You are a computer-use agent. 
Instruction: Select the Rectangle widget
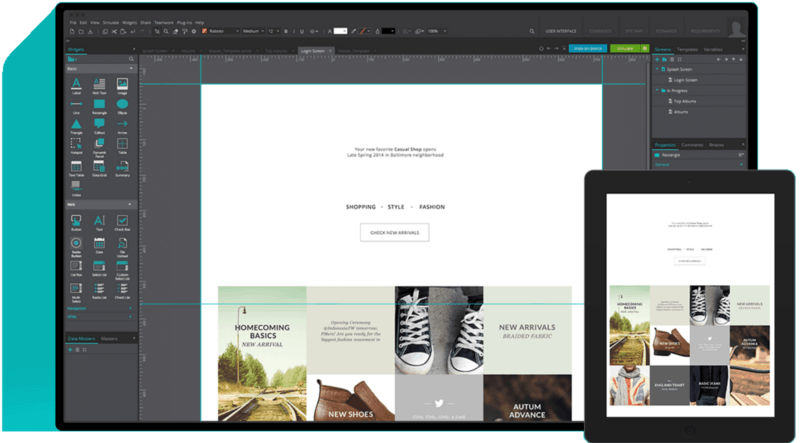(x=99, y=107)
